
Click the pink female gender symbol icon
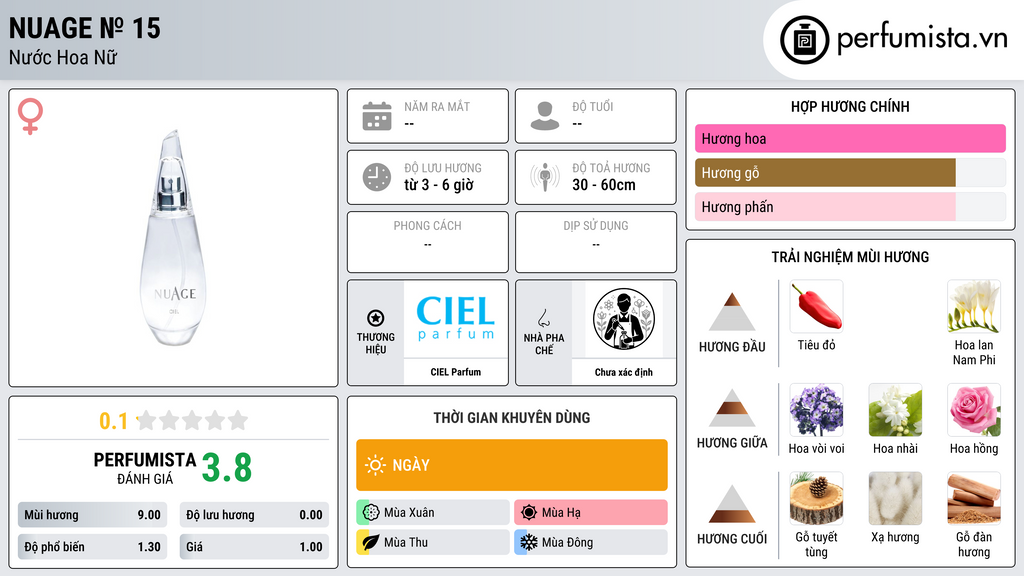click(x=30, y=116)
